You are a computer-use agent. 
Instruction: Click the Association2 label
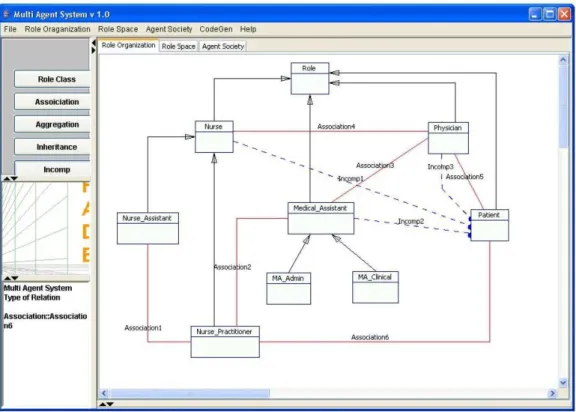point(233,267)
